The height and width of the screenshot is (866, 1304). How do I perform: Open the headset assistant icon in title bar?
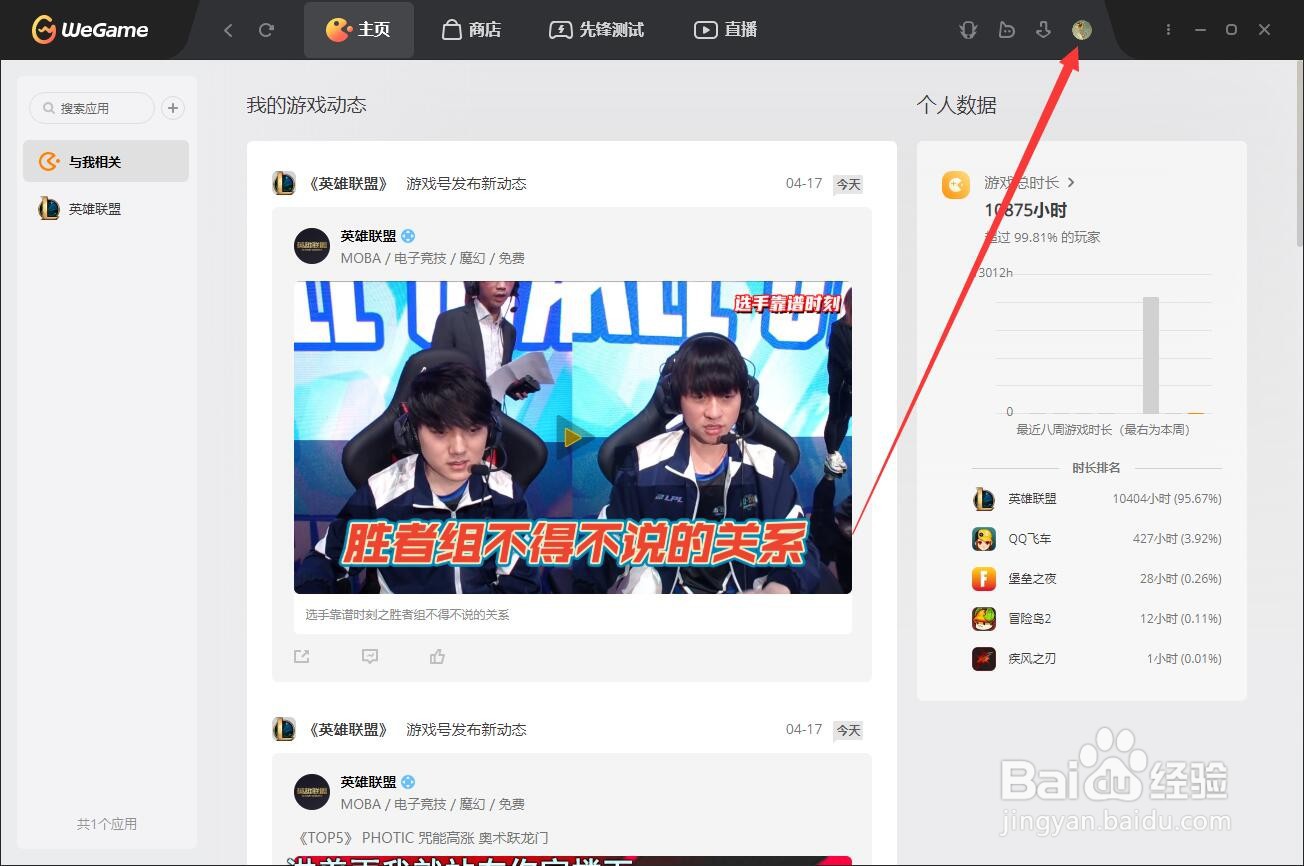coord(968,30)
